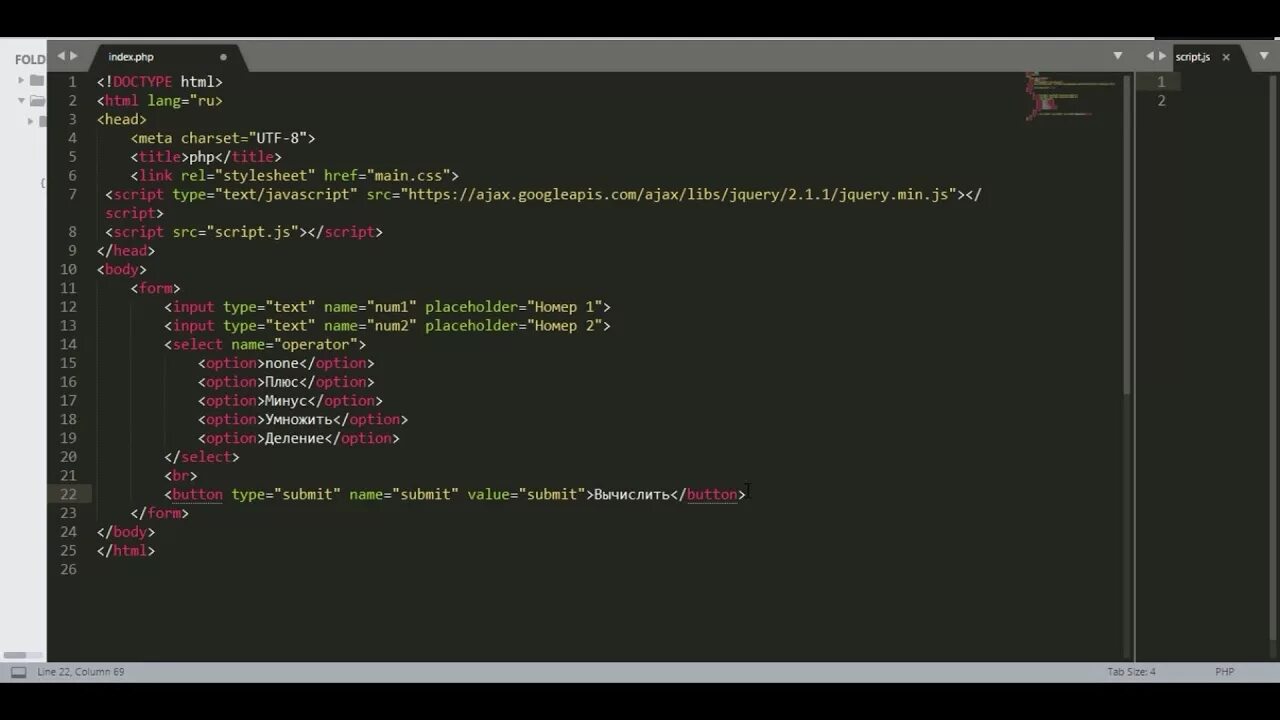Close the script.js tab
This screenshot has height=720, width=1280.
coord(1226,57)
